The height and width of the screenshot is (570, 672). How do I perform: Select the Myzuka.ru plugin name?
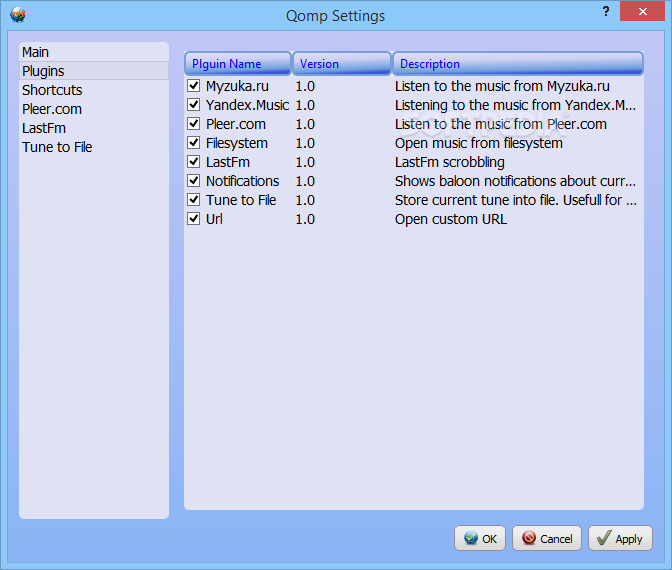[x=237, y=86]
